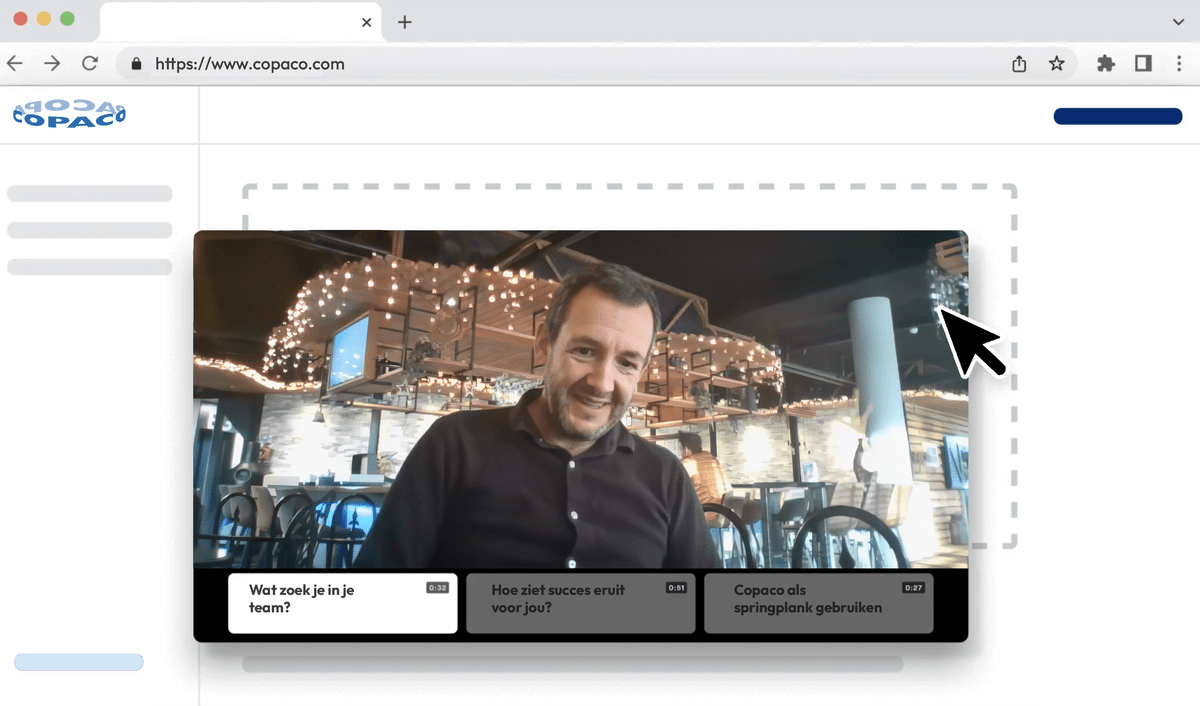Click the green macOS fullscreen button
The image size is (1200, 706).
(x=67, y=19)
